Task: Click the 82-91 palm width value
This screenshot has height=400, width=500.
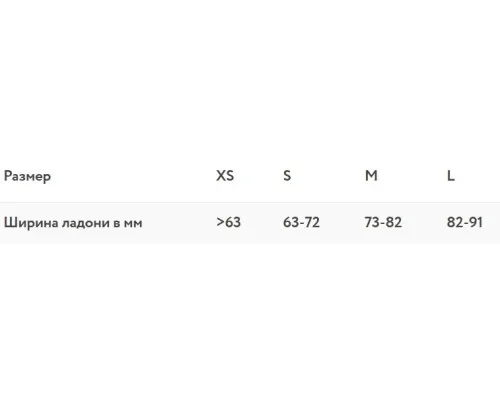Action: [x=465, y=222]
